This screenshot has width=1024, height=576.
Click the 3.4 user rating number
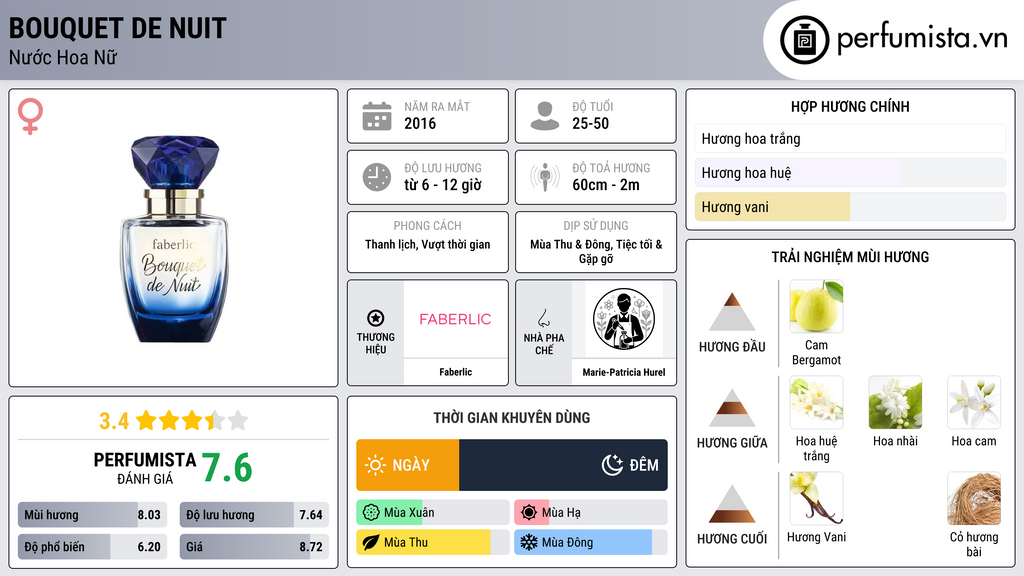(x=114, y=421)
